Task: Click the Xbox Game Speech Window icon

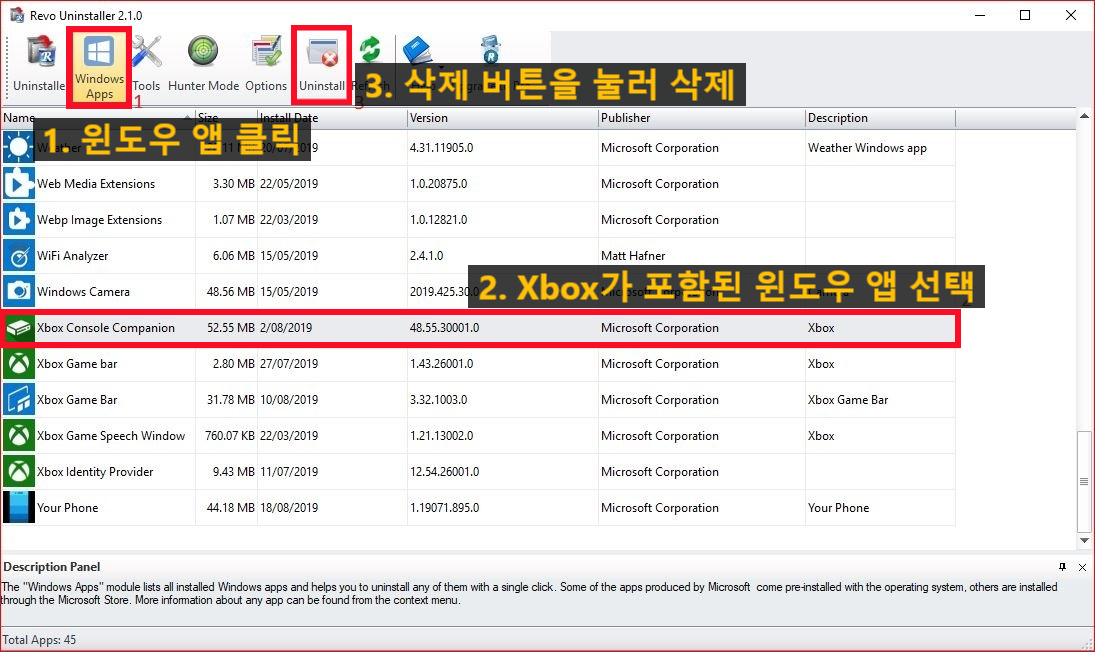Action: 18,436
